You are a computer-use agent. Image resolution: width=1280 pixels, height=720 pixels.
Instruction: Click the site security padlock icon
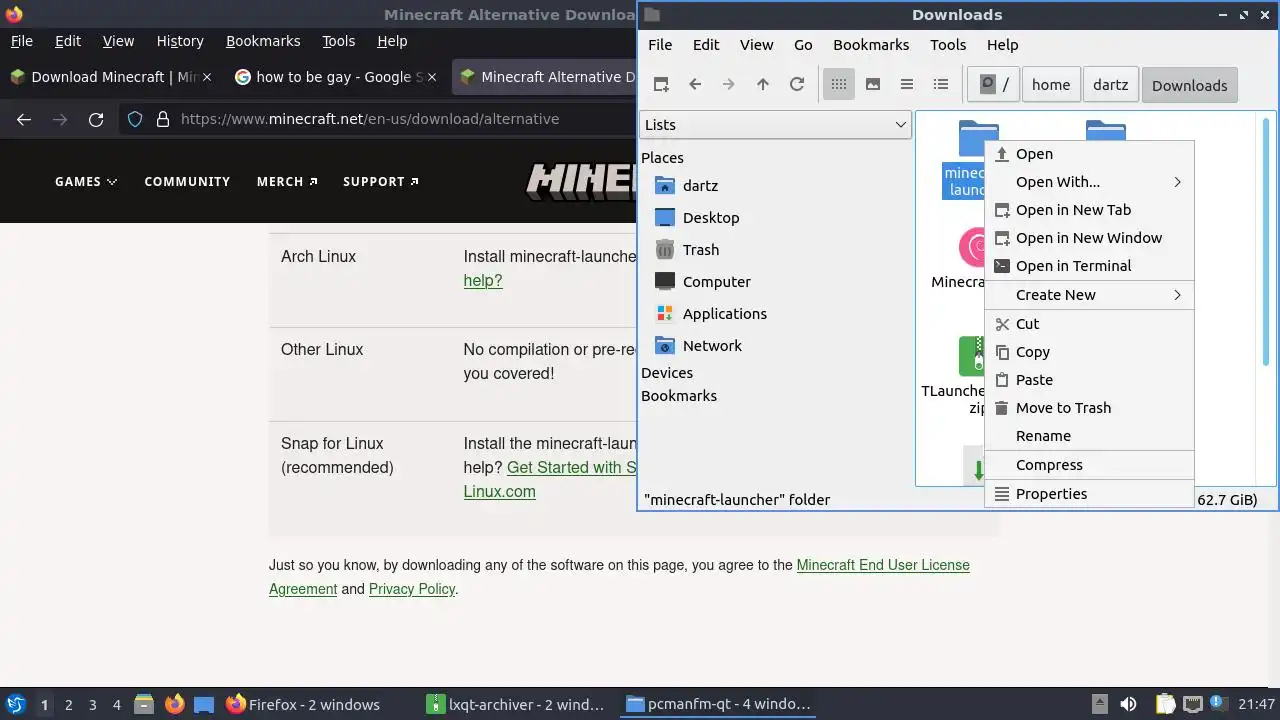(x=163, y=119)
